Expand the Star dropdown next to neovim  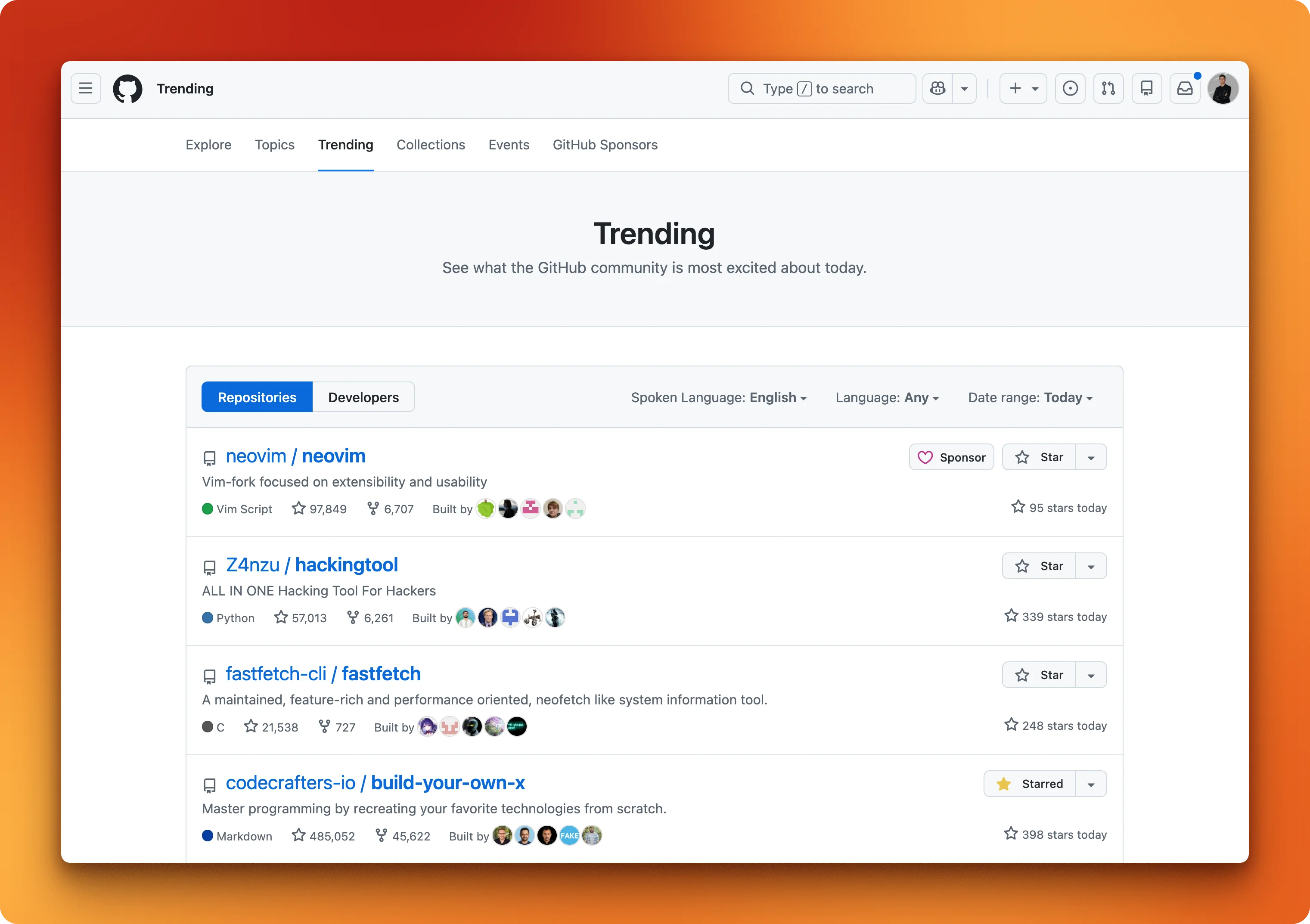(x=1091, y=457)
